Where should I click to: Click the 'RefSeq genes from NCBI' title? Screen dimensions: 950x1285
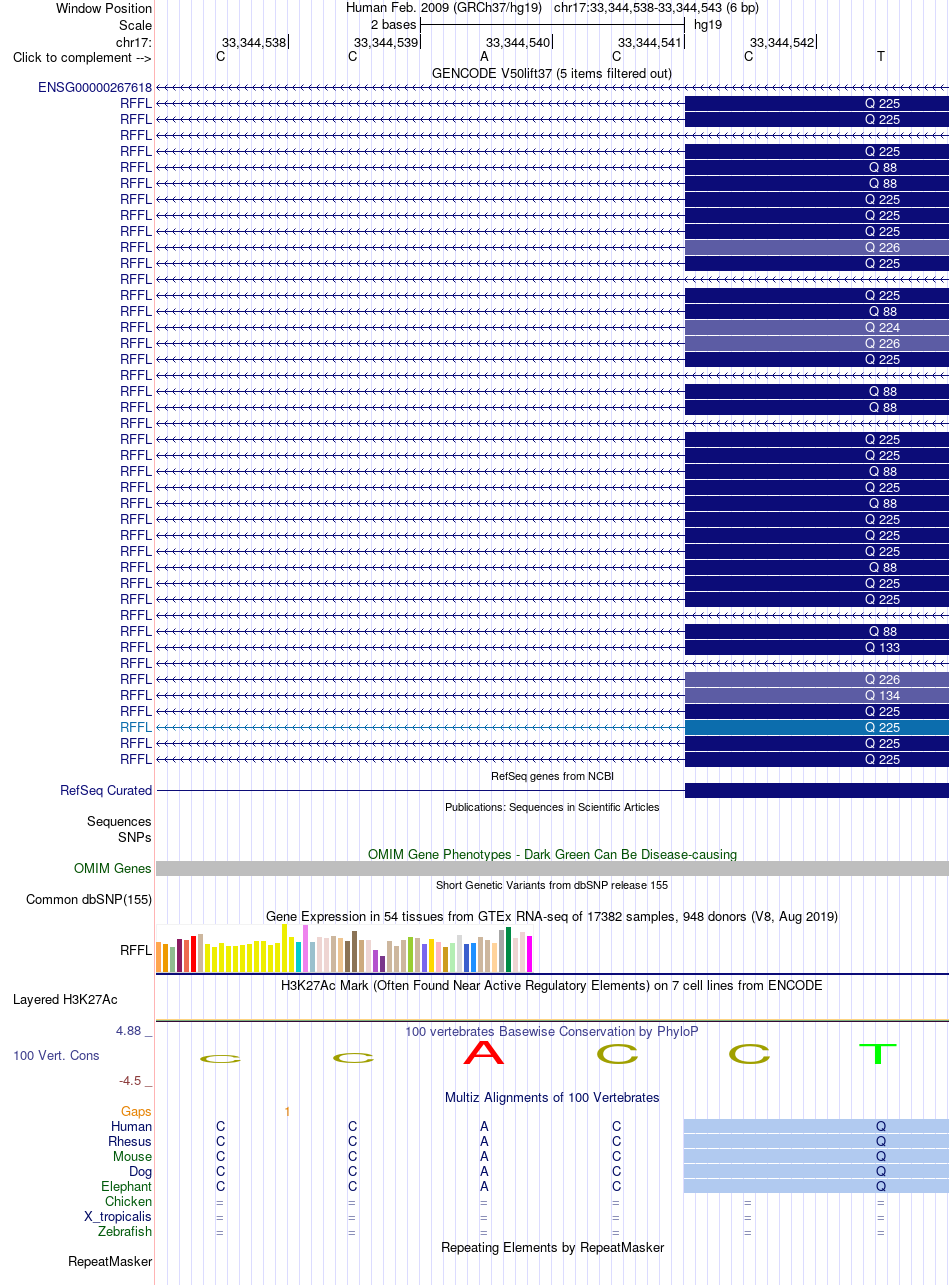552,776
